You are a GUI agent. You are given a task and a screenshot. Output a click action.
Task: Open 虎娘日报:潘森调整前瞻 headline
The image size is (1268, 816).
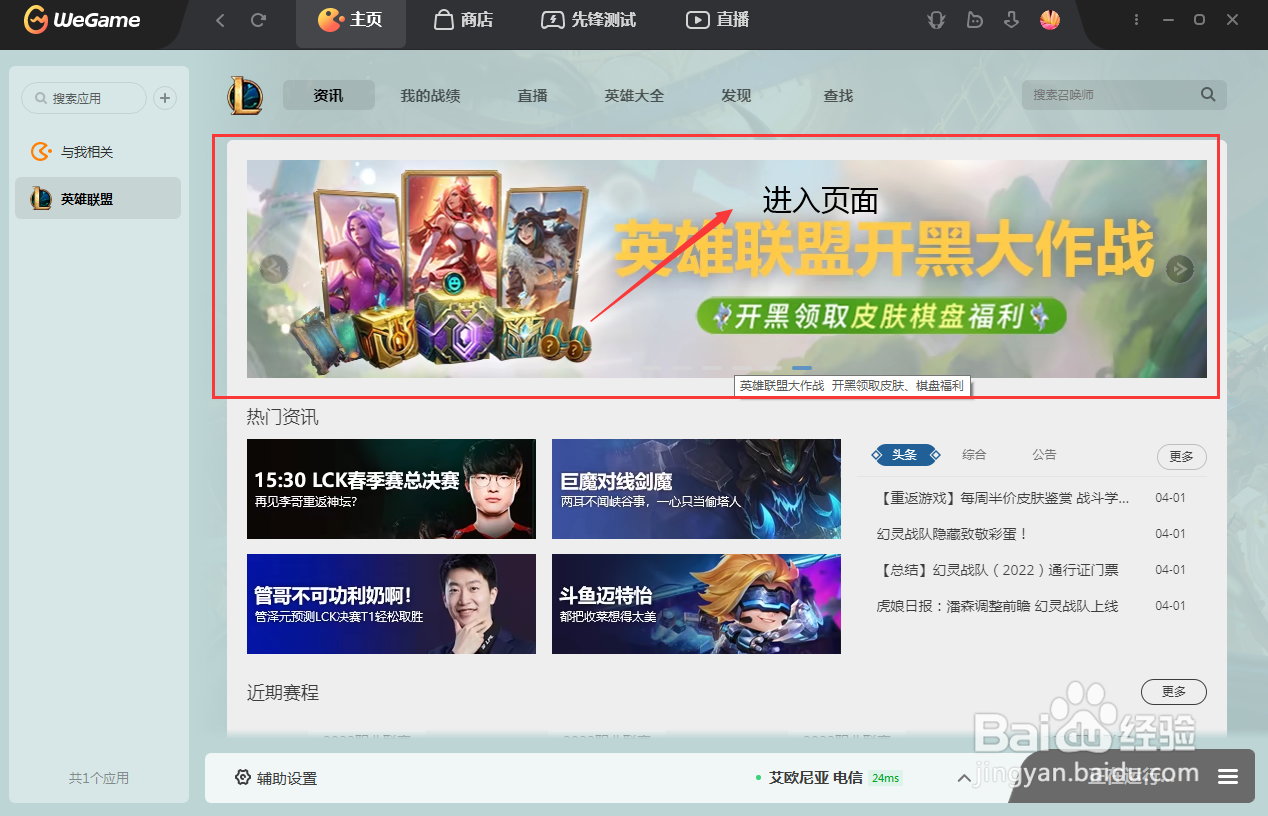click(x=997, y=606)
